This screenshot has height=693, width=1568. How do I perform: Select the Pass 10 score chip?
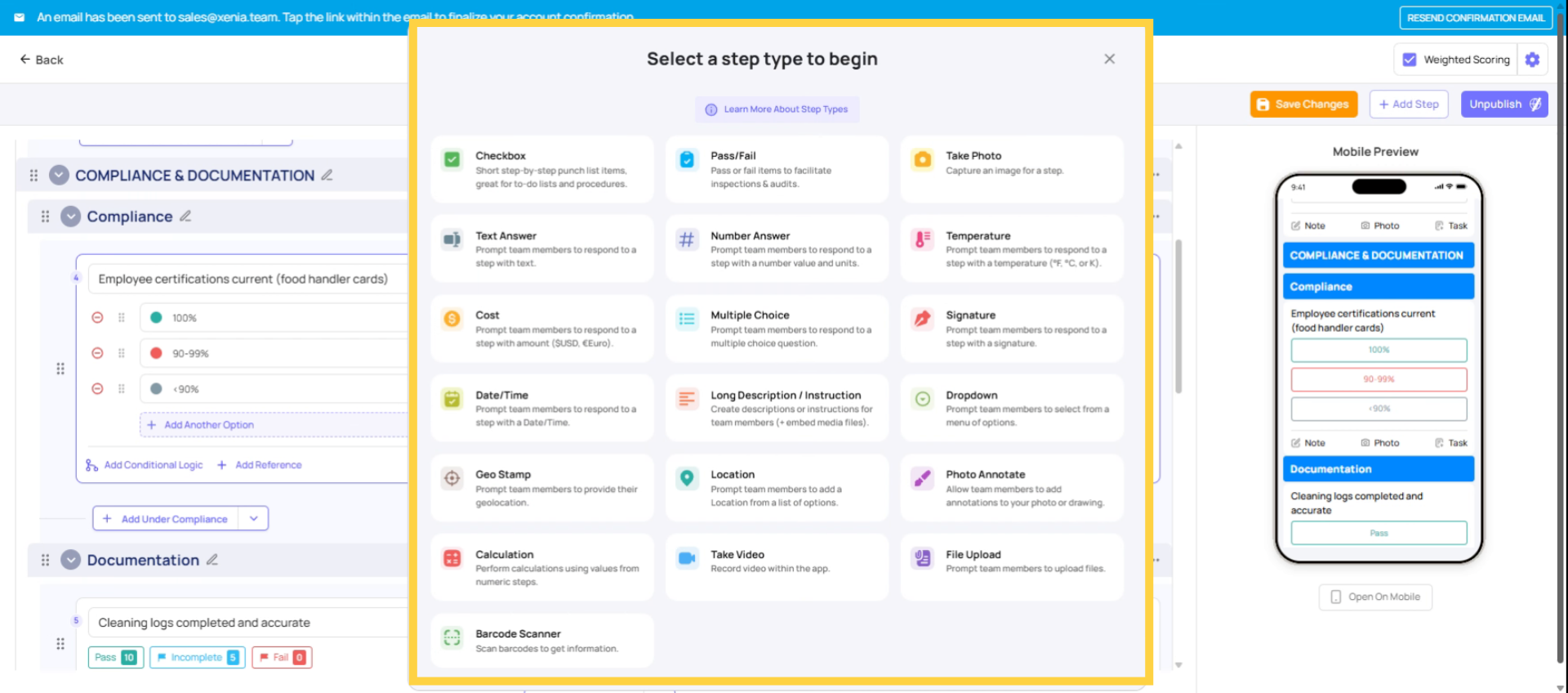[116, 657]
